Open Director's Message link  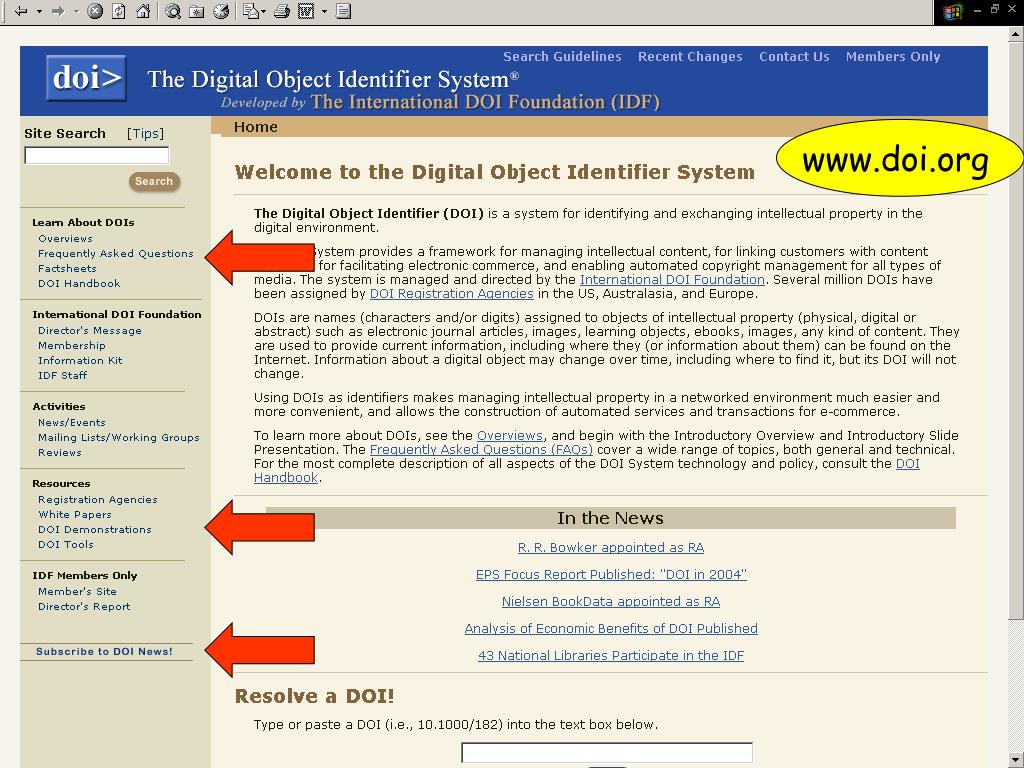point(89,330)
